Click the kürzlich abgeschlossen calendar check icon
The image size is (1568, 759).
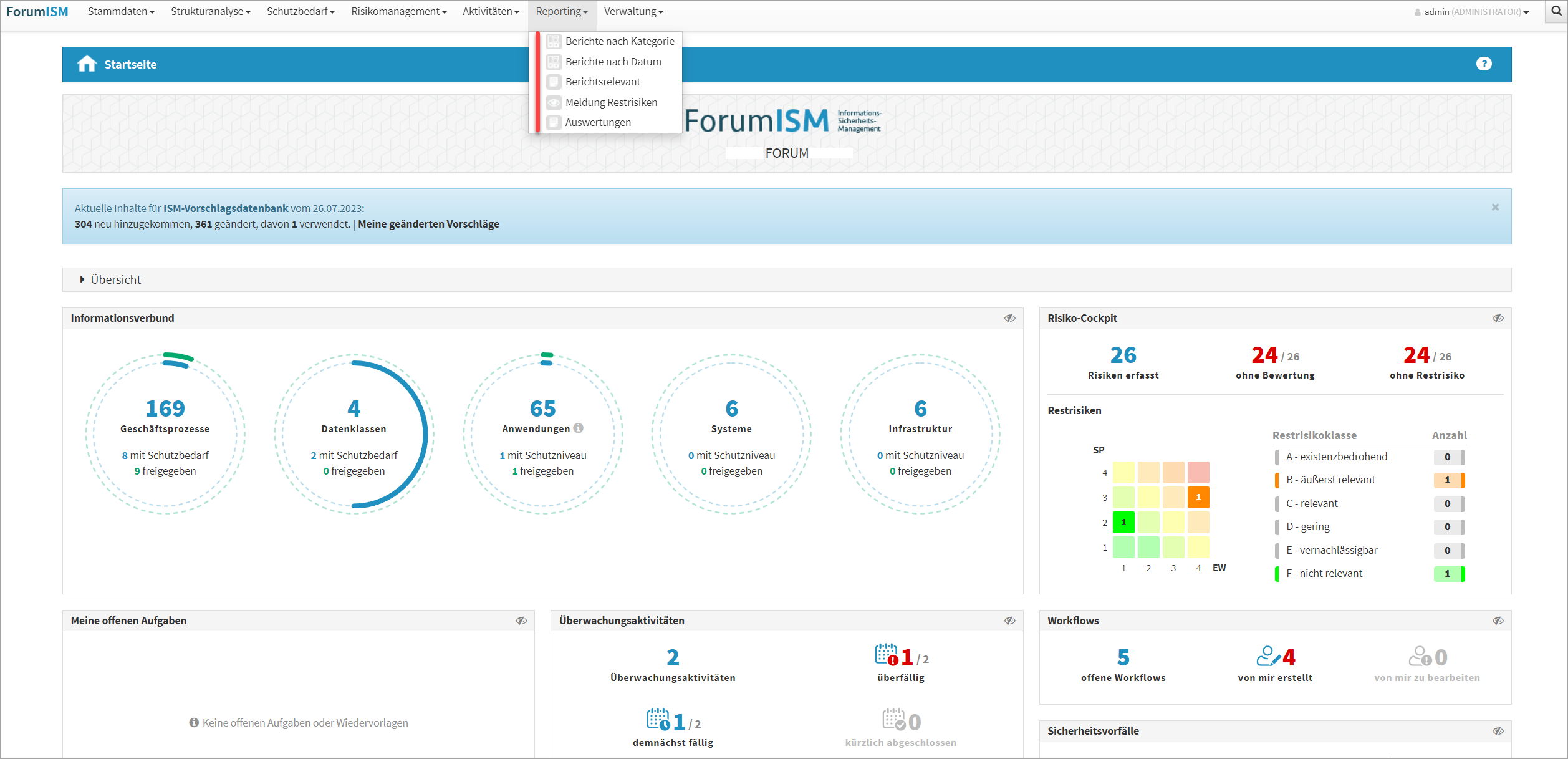pyautogui.click(x=893, y=720)
